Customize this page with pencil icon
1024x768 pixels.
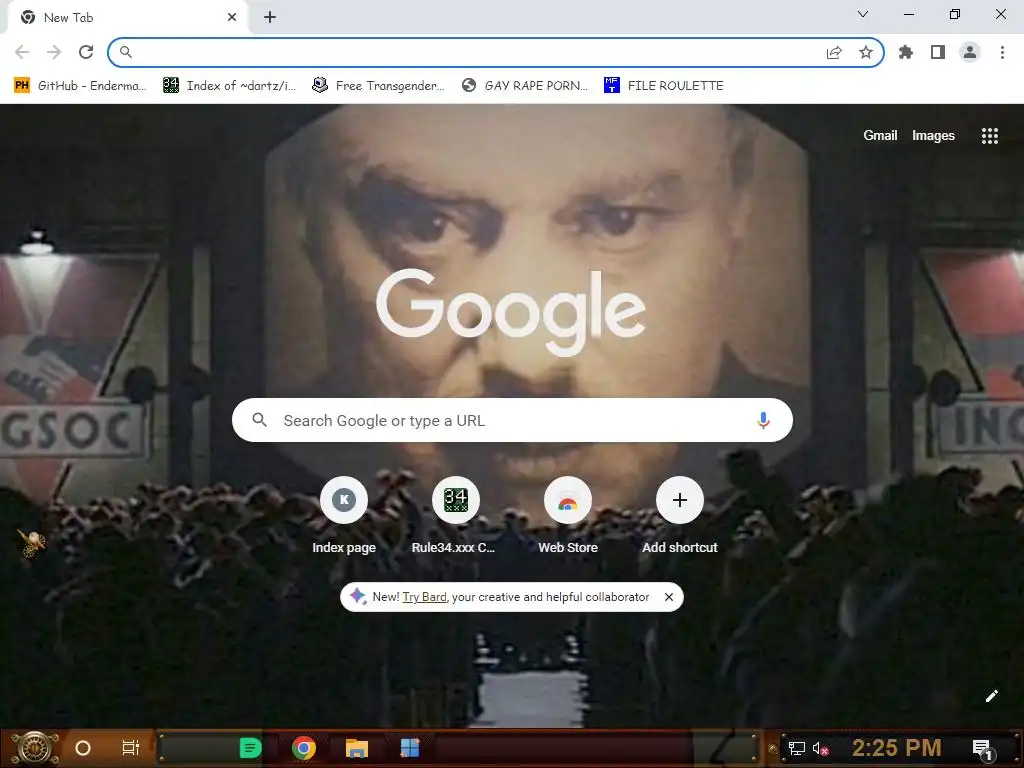[x=991, y=696]
